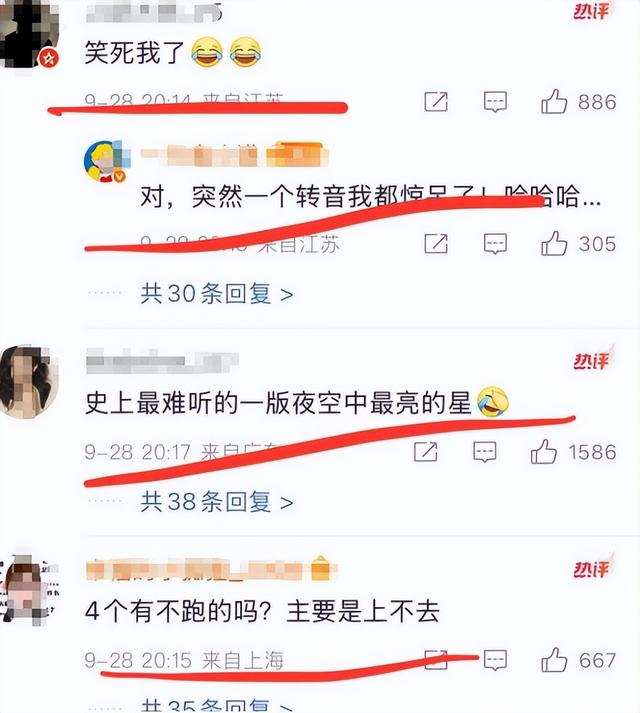The image size is (640, 713).
Task: Open the cartoon avatar of replying user
Action: point(106,161)
